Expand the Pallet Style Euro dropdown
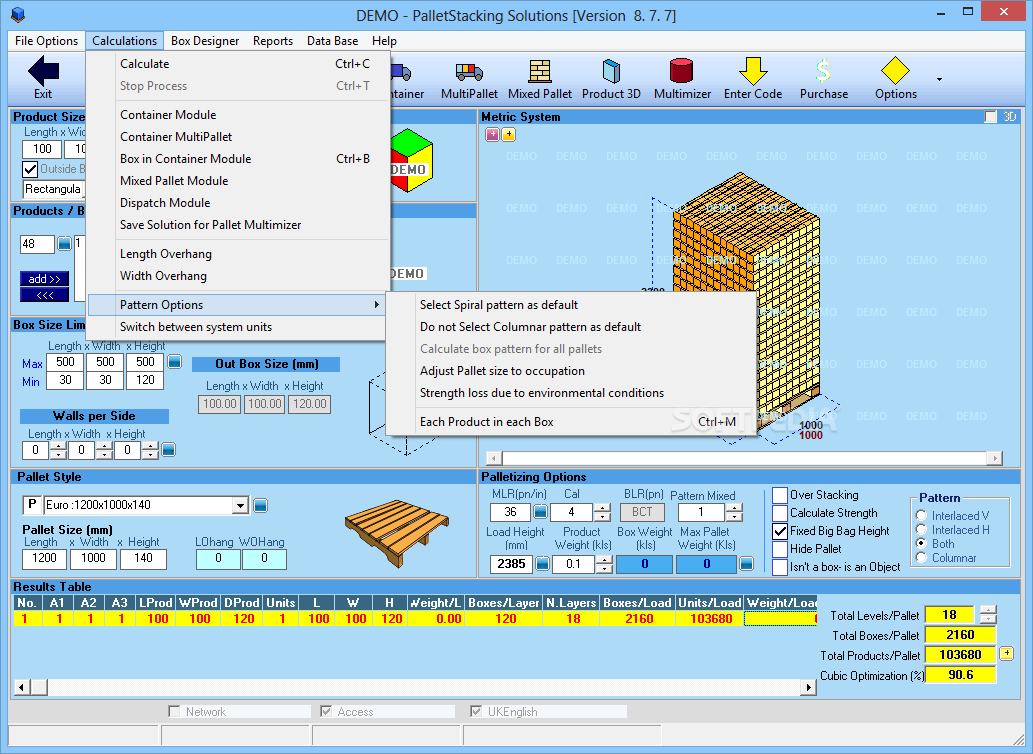Screen dimensions: 1033x754 [240, 506]
